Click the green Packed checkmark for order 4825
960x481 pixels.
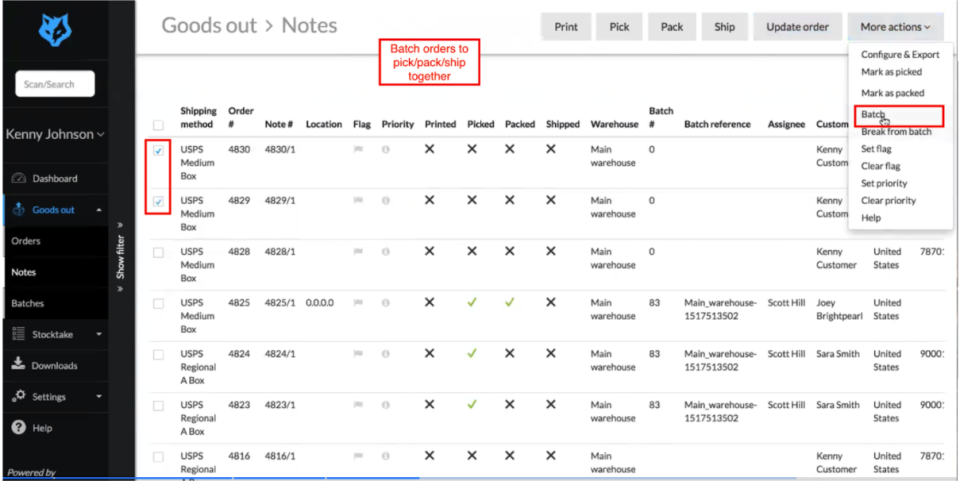(x=509, y=302)
